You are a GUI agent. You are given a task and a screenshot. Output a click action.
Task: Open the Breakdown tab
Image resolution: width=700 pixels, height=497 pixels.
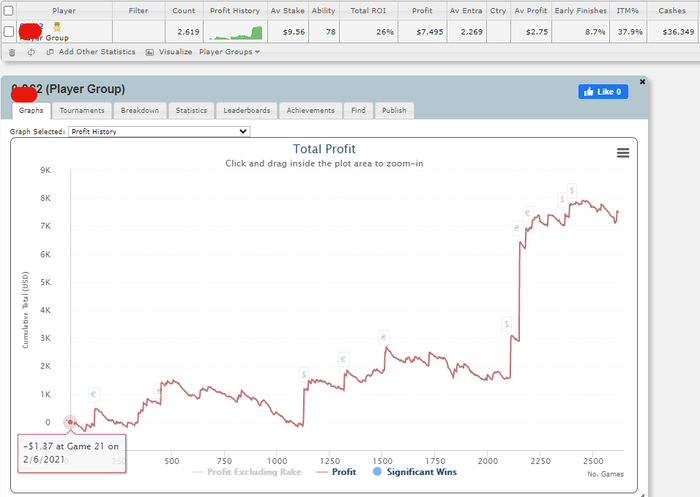(140, 110)
